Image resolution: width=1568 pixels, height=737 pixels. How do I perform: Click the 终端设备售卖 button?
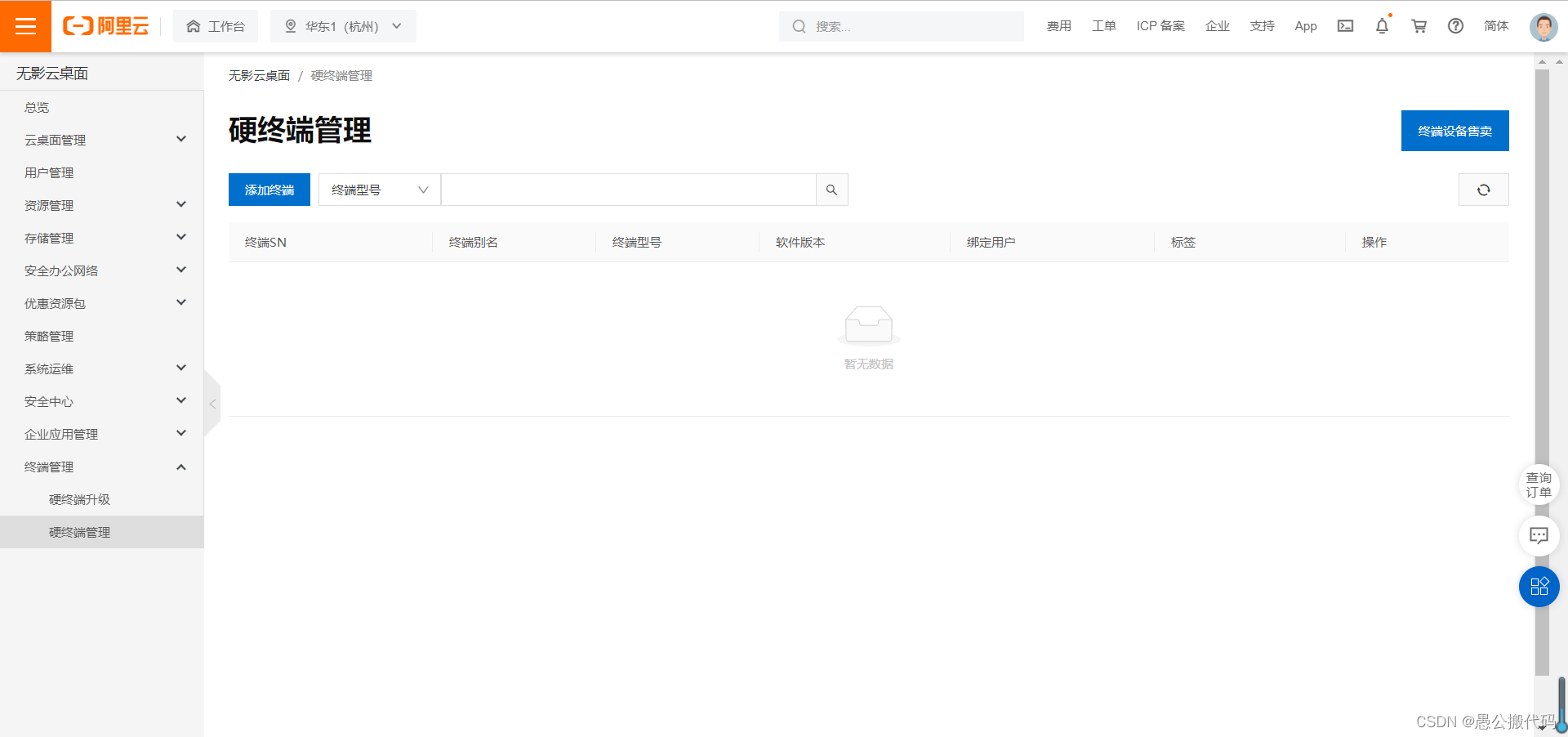1454,131
